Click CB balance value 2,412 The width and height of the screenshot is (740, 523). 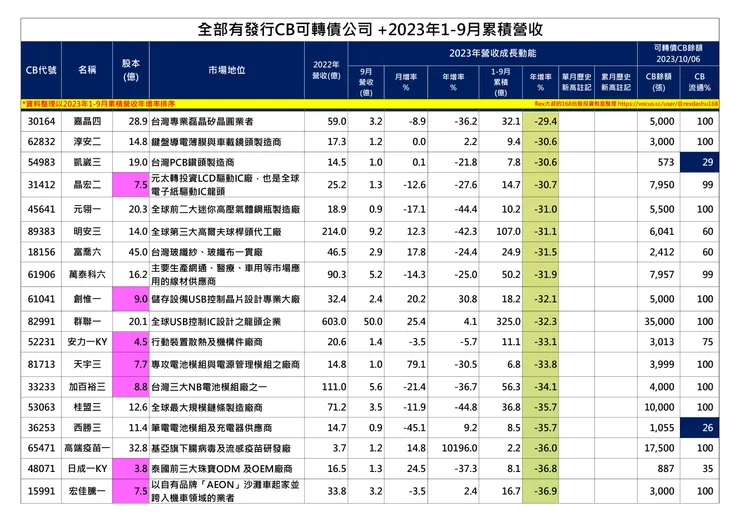pyautogui.click(x=662, y=252)
